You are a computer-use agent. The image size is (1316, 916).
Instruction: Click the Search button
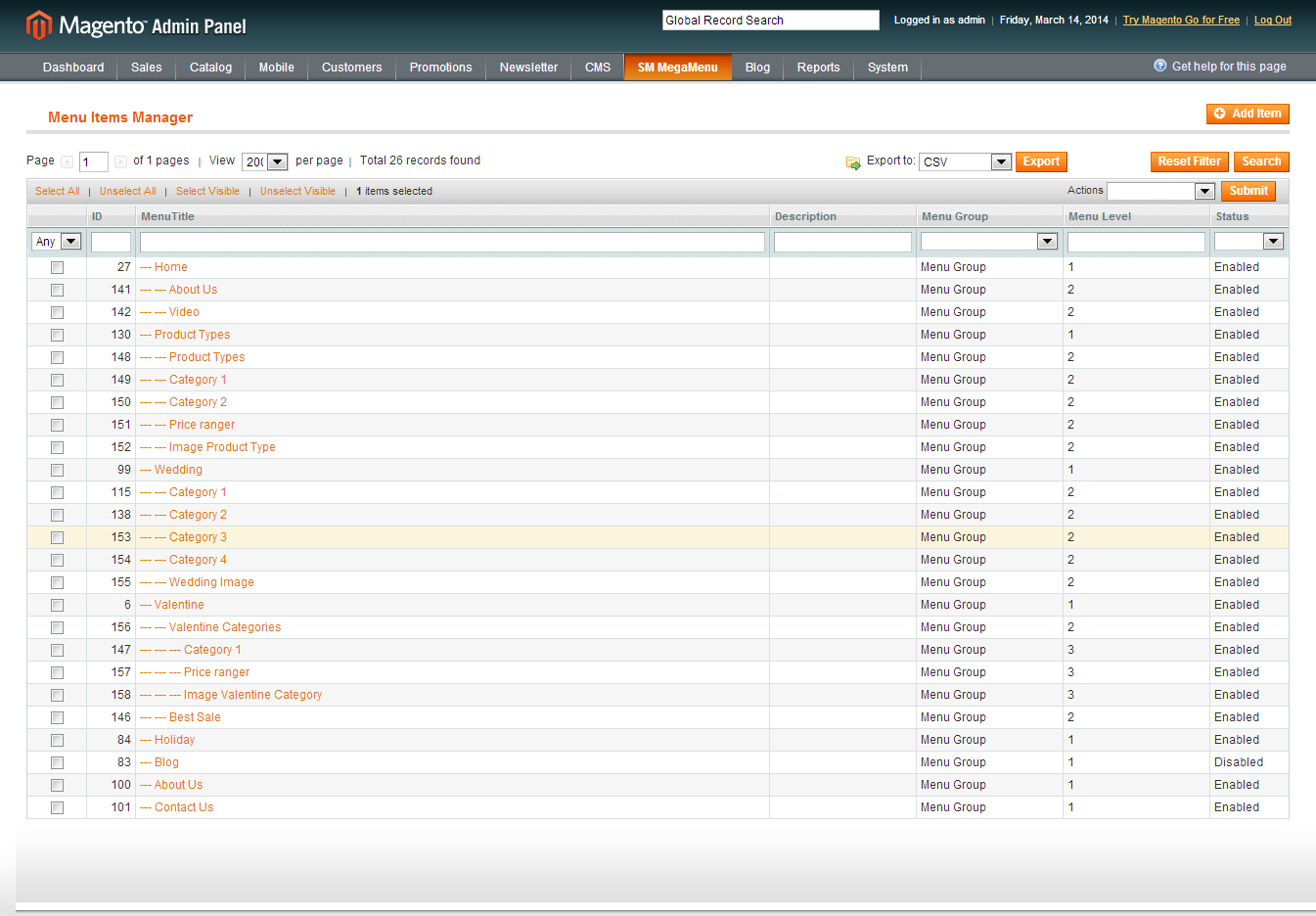pos(1261,161)
